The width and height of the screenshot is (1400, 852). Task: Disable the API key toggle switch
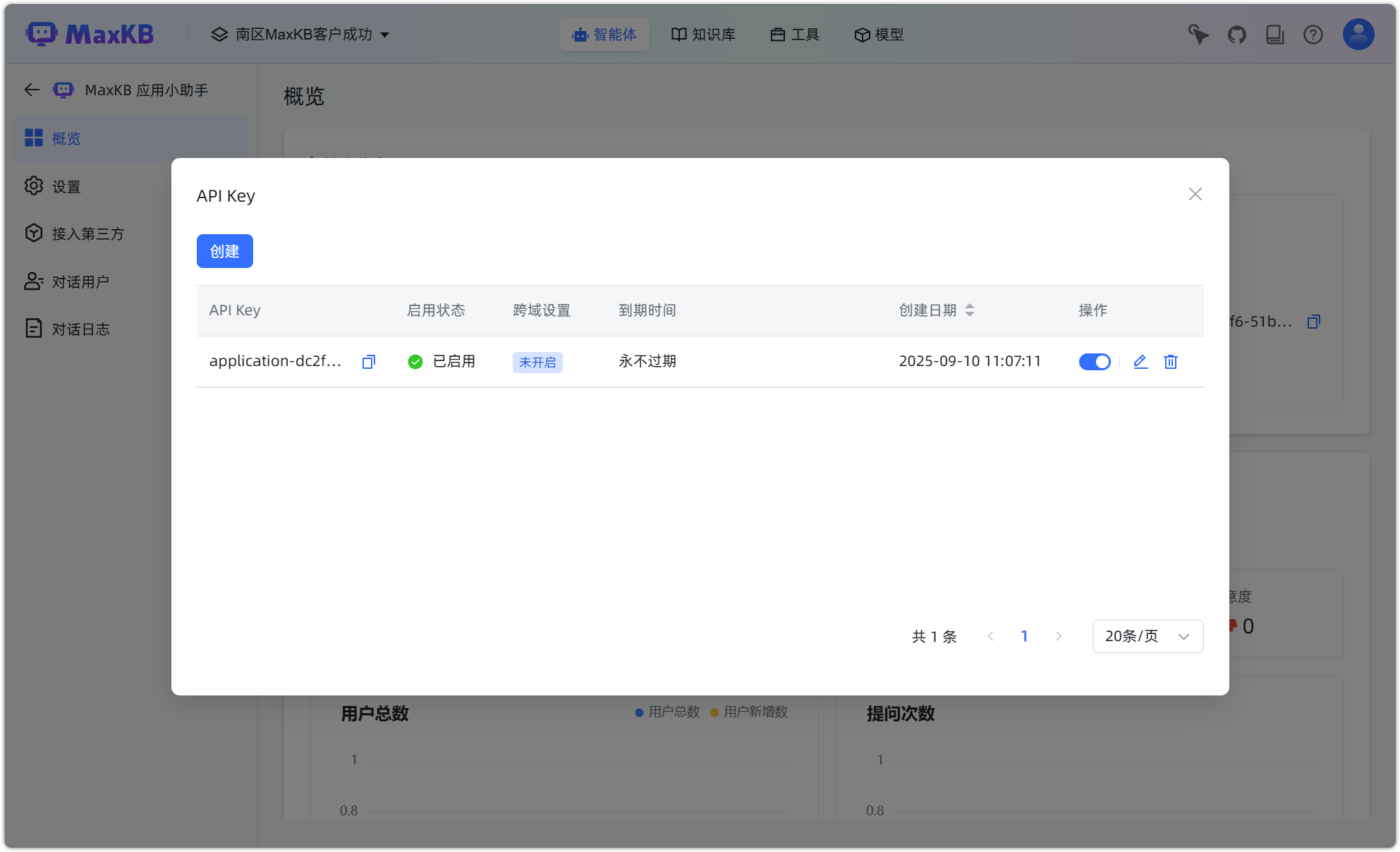(1094, 362)
